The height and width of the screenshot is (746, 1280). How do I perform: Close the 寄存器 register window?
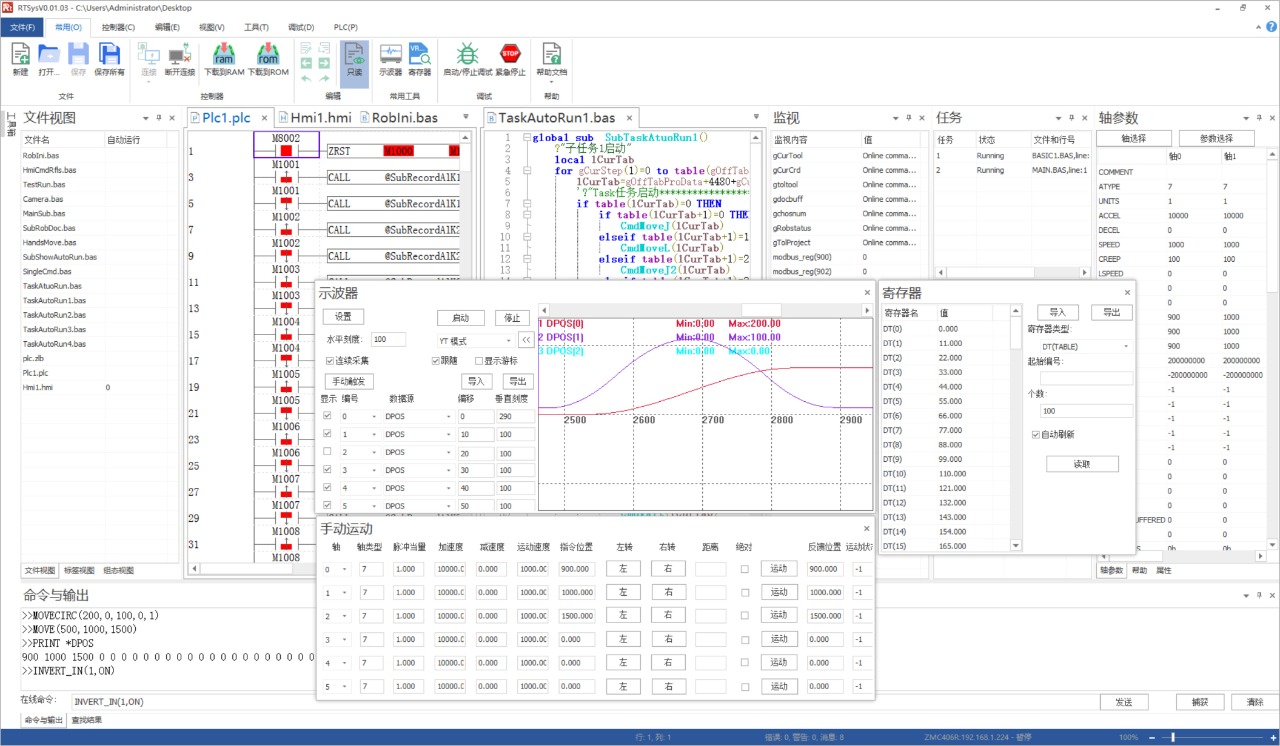[x=1128, y=292]
